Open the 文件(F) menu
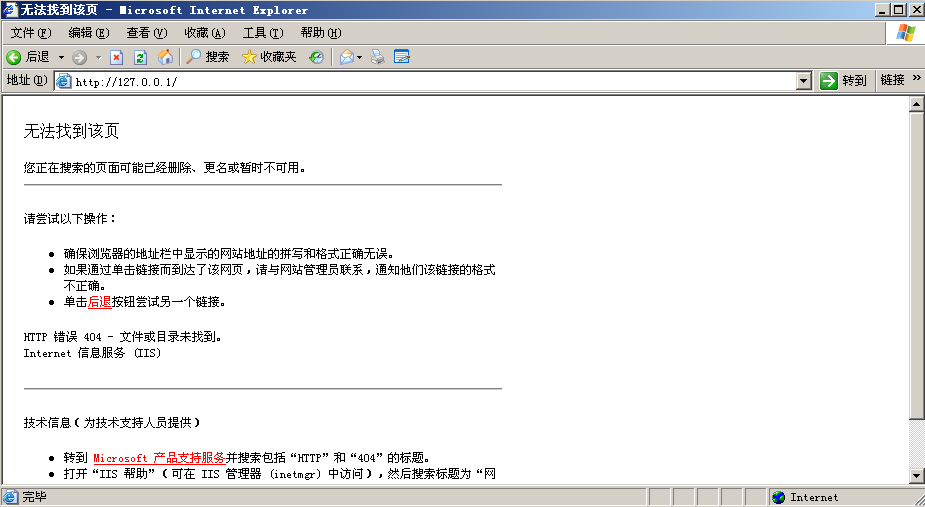The height and width of the screenshot is (507, 925). pos(31,33)
